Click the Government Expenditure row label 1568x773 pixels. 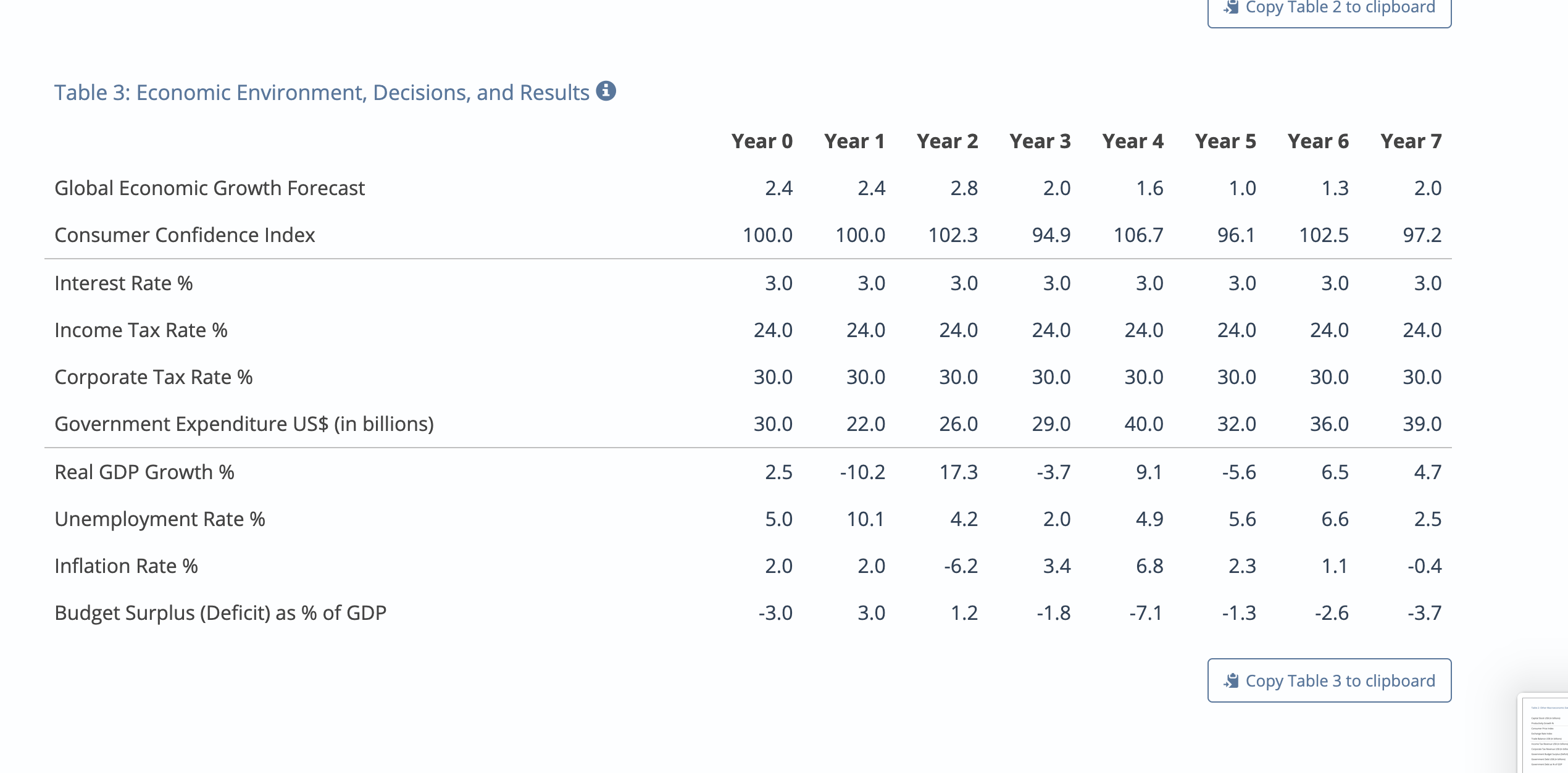(x=243, y=424)
